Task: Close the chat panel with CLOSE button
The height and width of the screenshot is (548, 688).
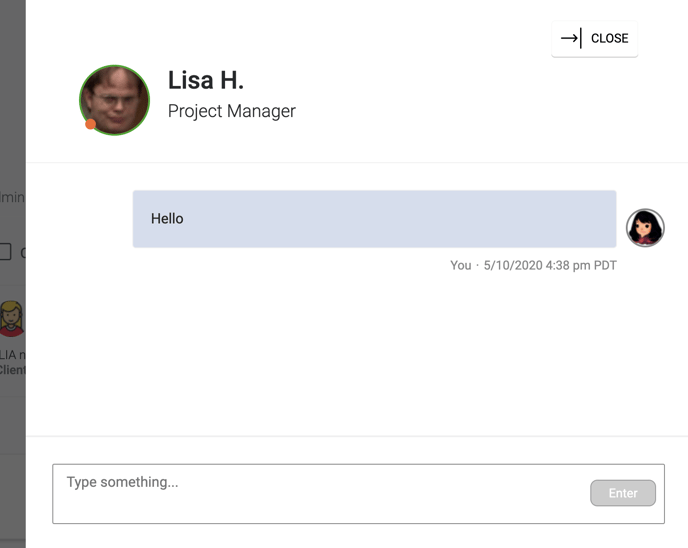Action: pyautogui.click(x=594, y=39)
